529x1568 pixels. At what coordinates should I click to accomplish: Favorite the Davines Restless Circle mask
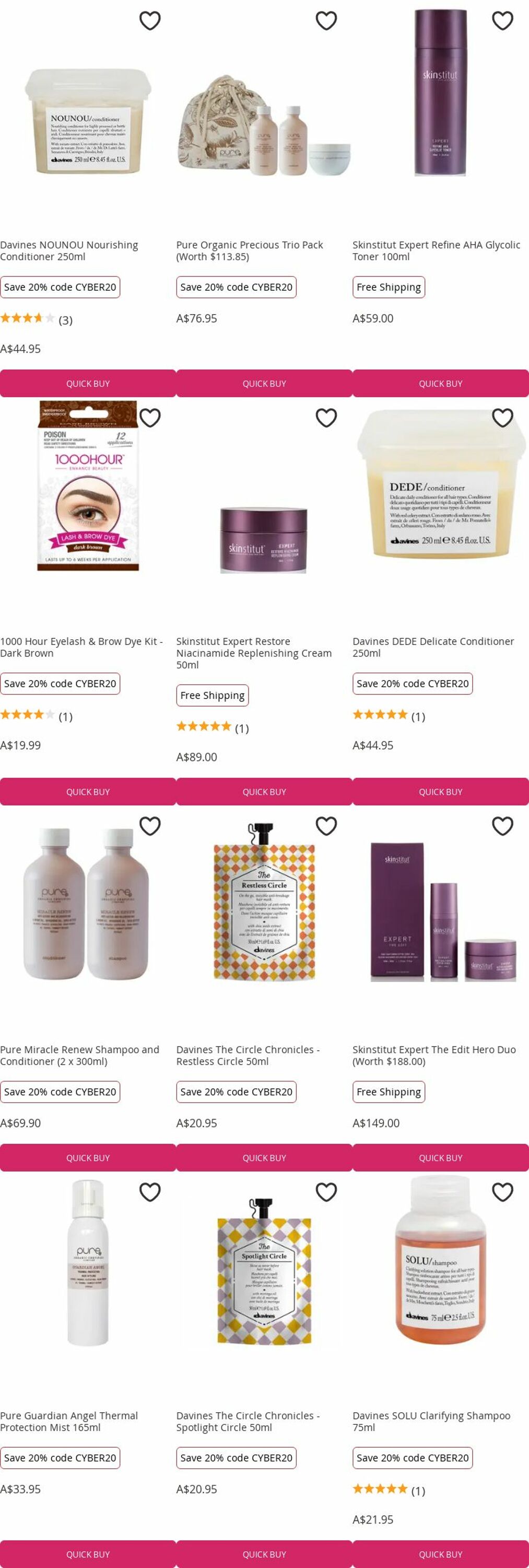tap(326, 826)
